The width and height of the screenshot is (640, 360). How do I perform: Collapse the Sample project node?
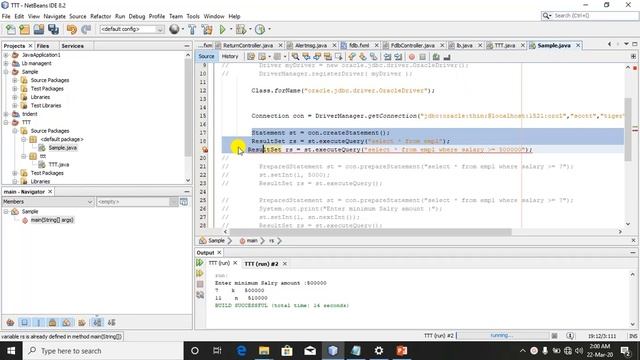[6, 72]
